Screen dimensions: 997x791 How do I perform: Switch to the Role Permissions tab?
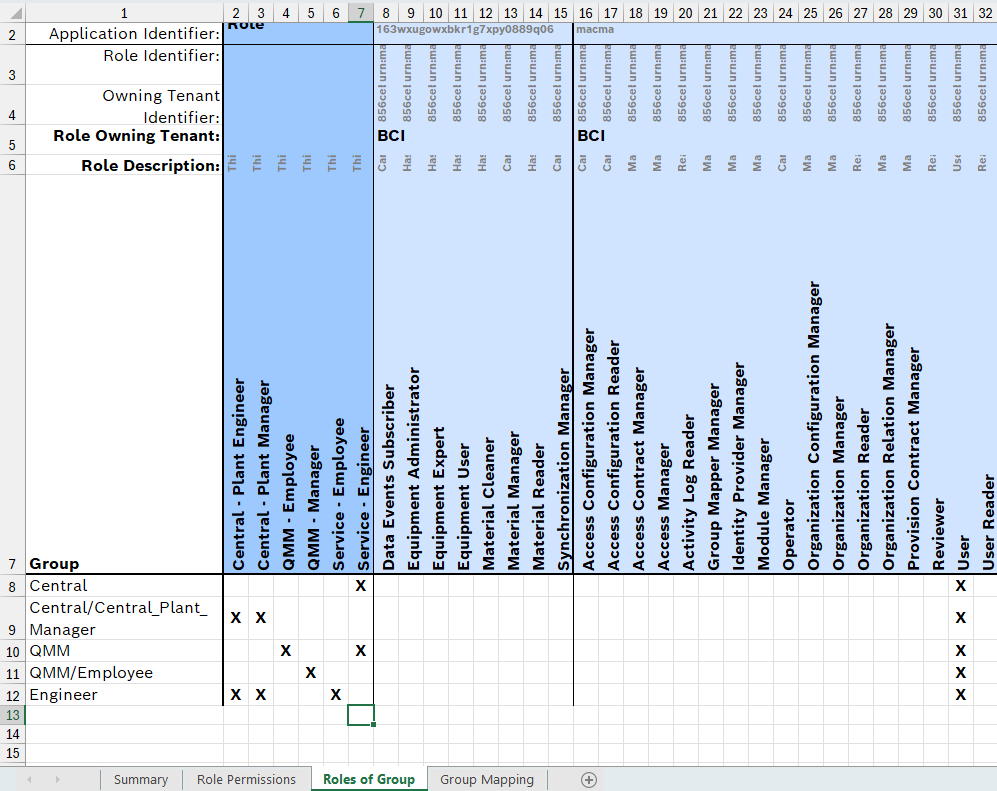click(246, 780)
